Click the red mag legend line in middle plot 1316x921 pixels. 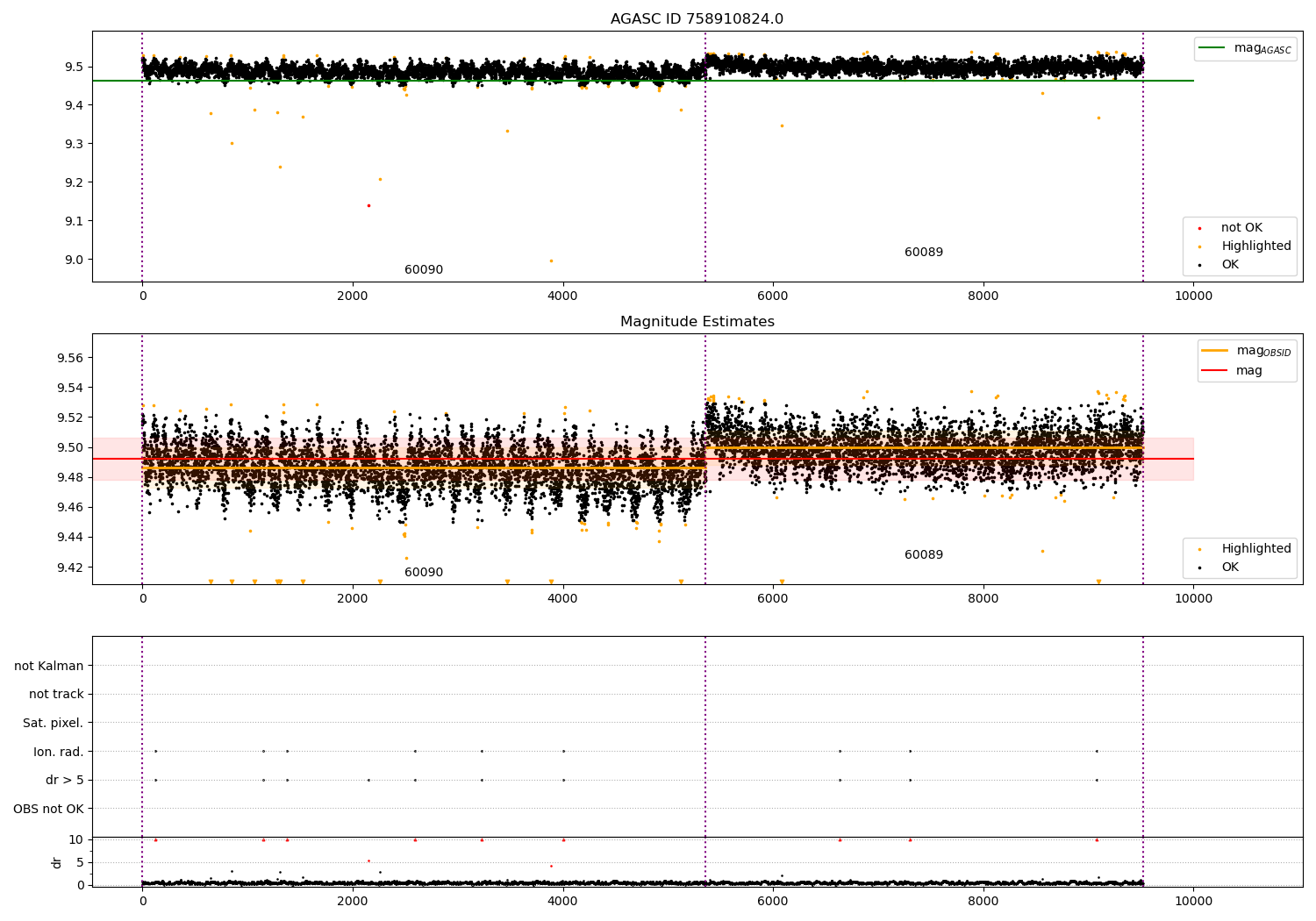pos(1215,371)
